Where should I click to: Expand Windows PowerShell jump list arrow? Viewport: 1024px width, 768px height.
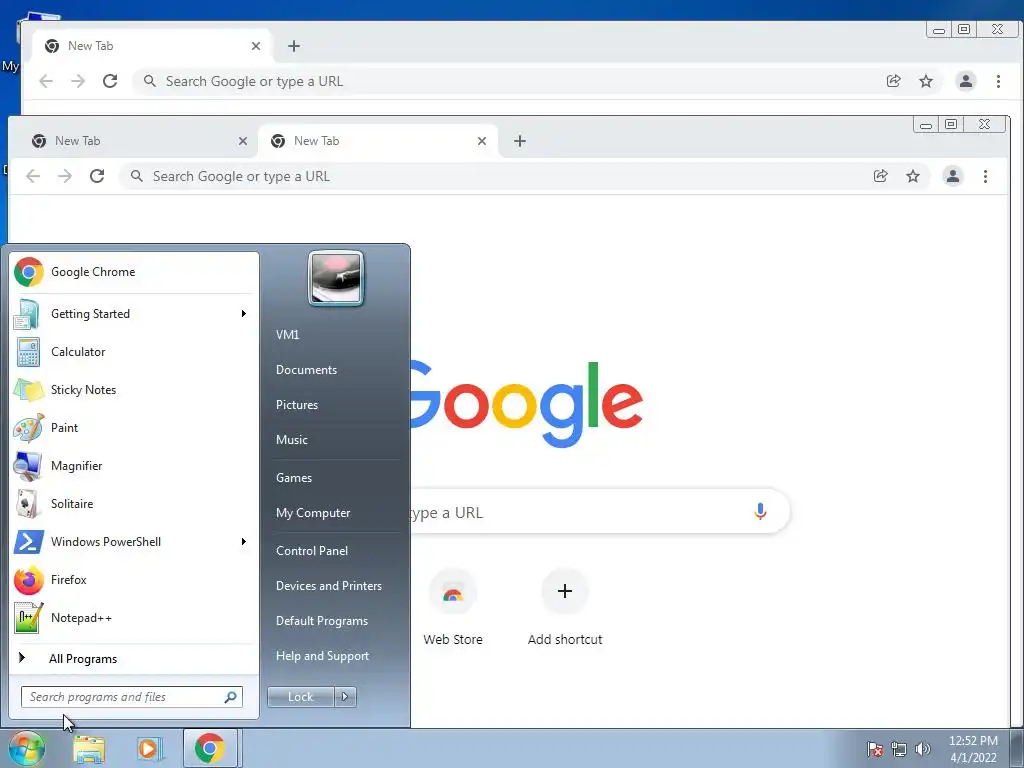244,541
